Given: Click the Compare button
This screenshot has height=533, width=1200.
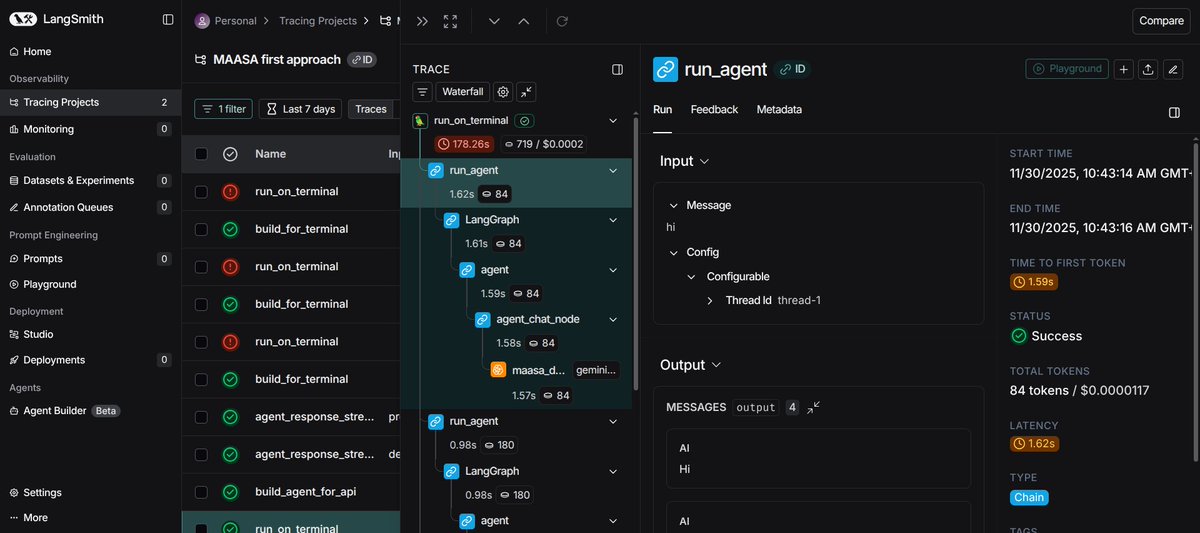Looking at the screenshot, I should [1161, 21].
